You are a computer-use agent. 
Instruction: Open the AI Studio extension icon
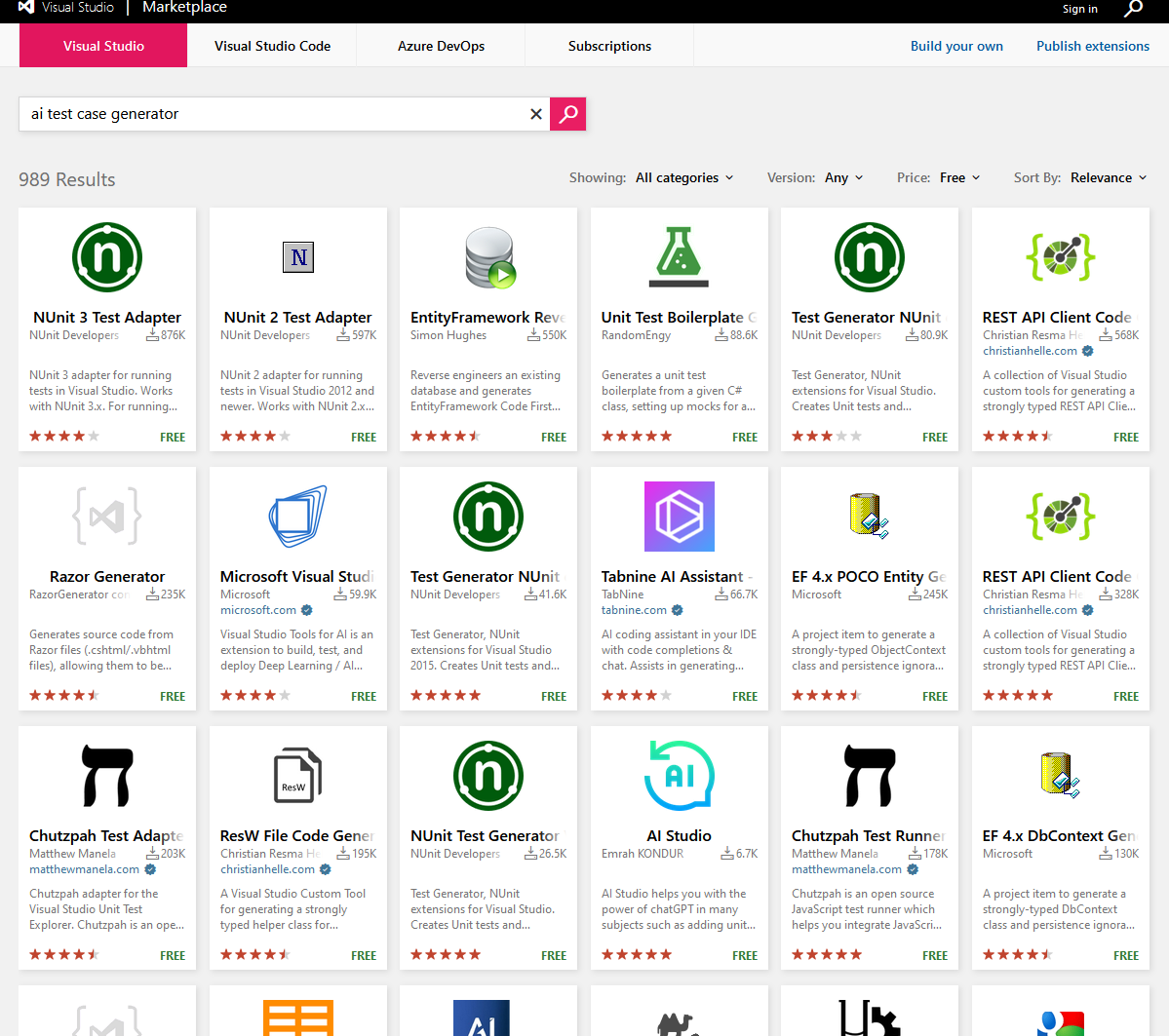click(x=679, y=776)
